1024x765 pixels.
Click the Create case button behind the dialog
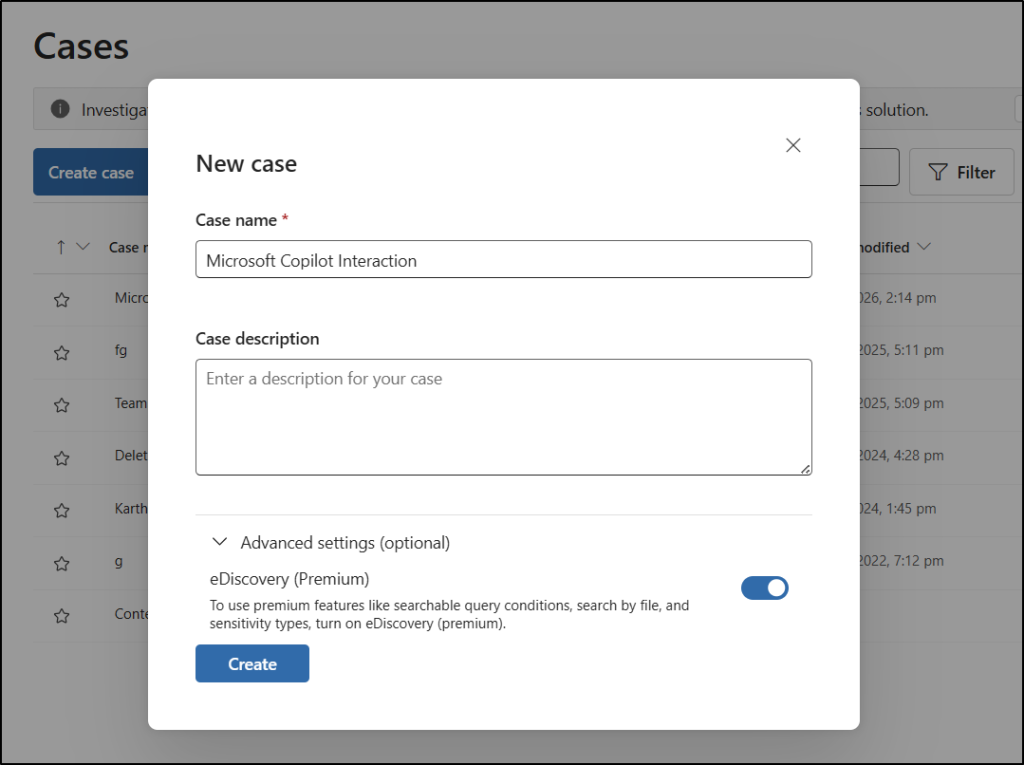pos(91,172)
